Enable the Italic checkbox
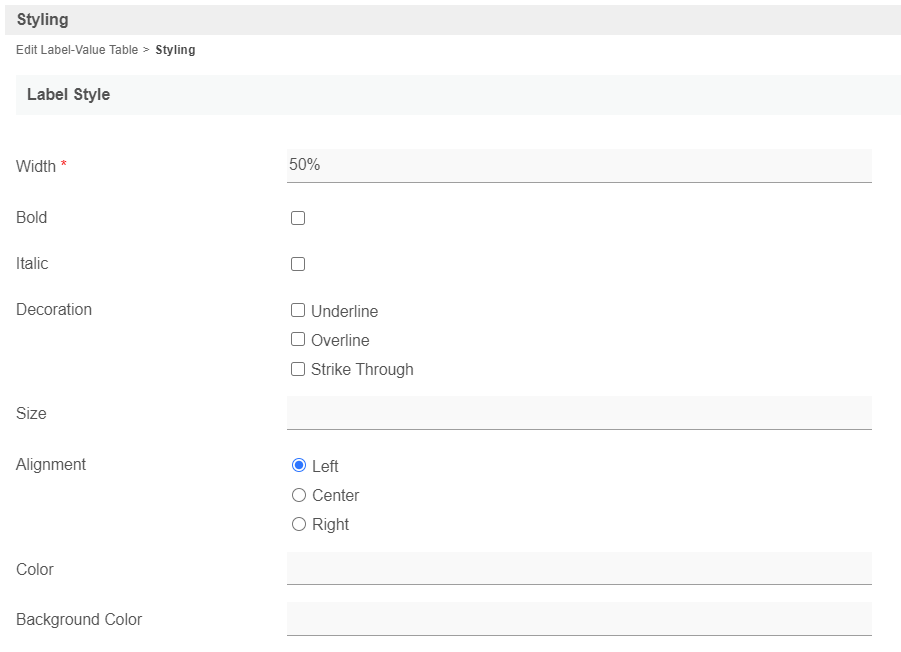 298,264
